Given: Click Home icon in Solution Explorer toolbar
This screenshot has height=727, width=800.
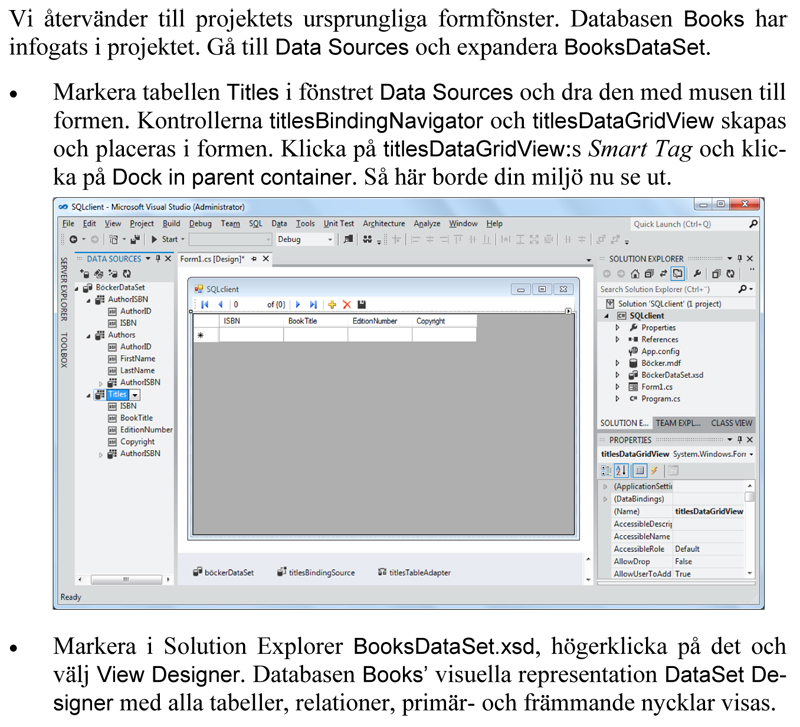Looking at the screenshot, I should [635, 273].
